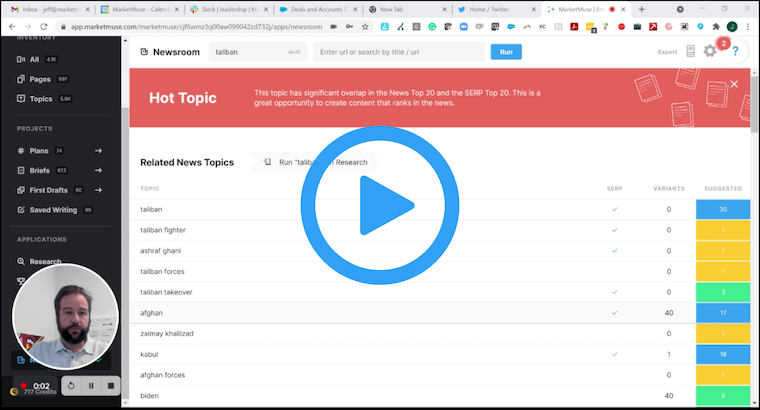Image resolution: width=760 pixels, height=410 pixels.
Task: Bookmark this page with the star icon
Action: point(365,27)
